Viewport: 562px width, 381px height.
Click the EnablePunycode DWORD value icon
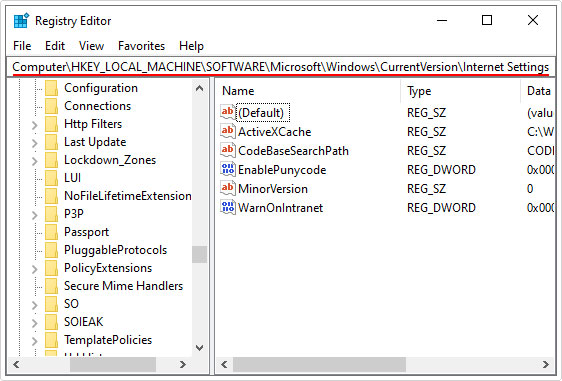pyautogui.click(x=228, y=169)
